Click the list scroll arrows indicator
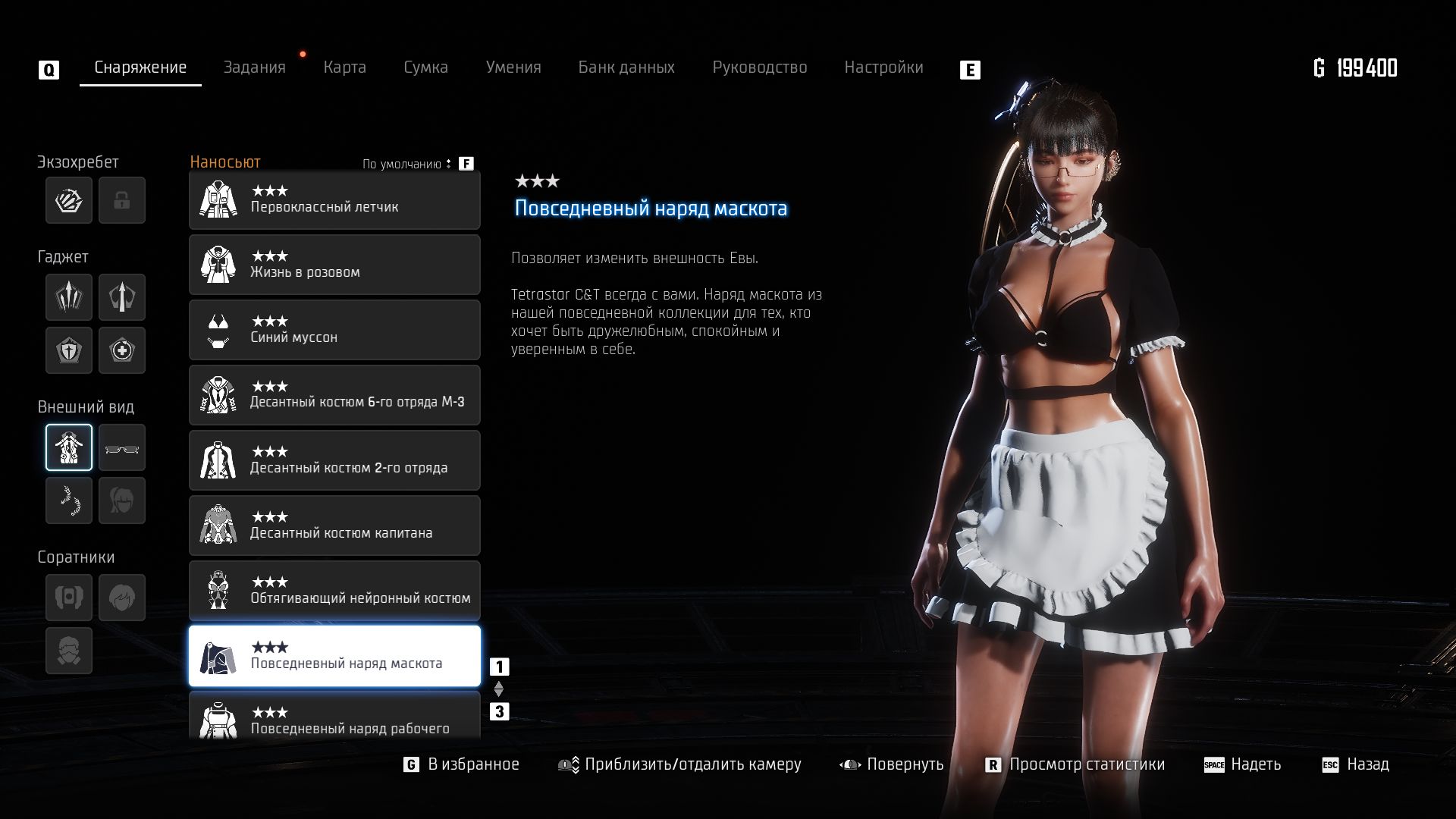The image size is (1456, 819). pyautogui.click(x=498, y=689)
